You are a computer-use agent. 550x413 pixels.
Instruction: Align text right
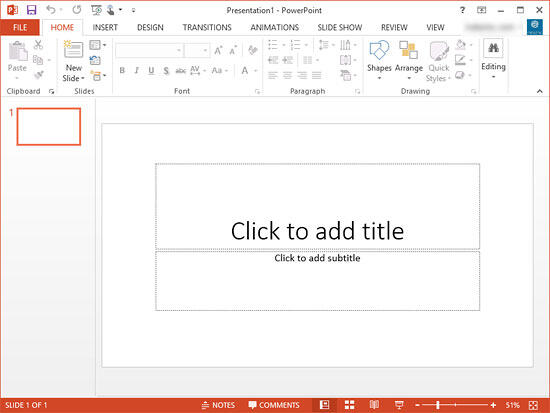[x=302, y=75]
